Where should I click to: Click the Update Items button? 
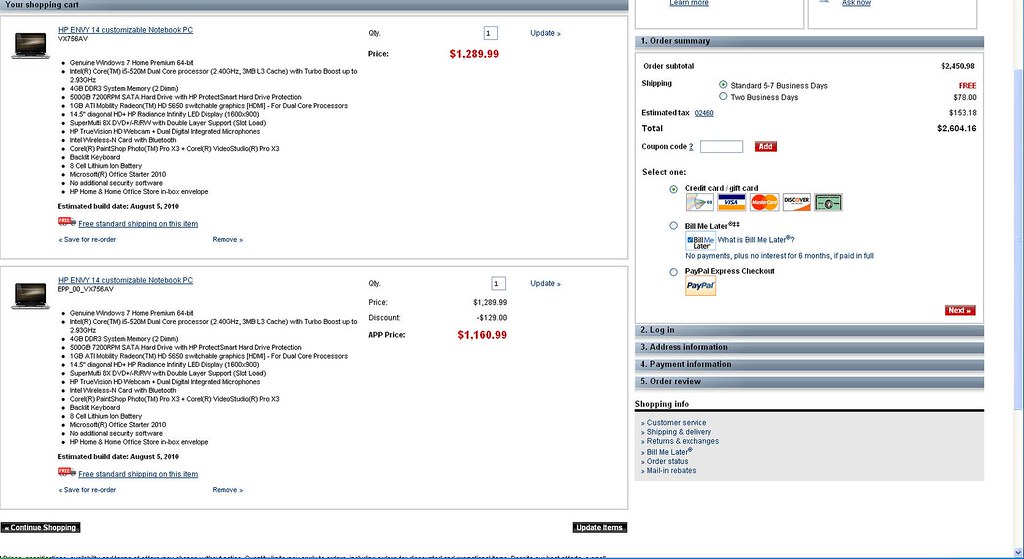600,528
